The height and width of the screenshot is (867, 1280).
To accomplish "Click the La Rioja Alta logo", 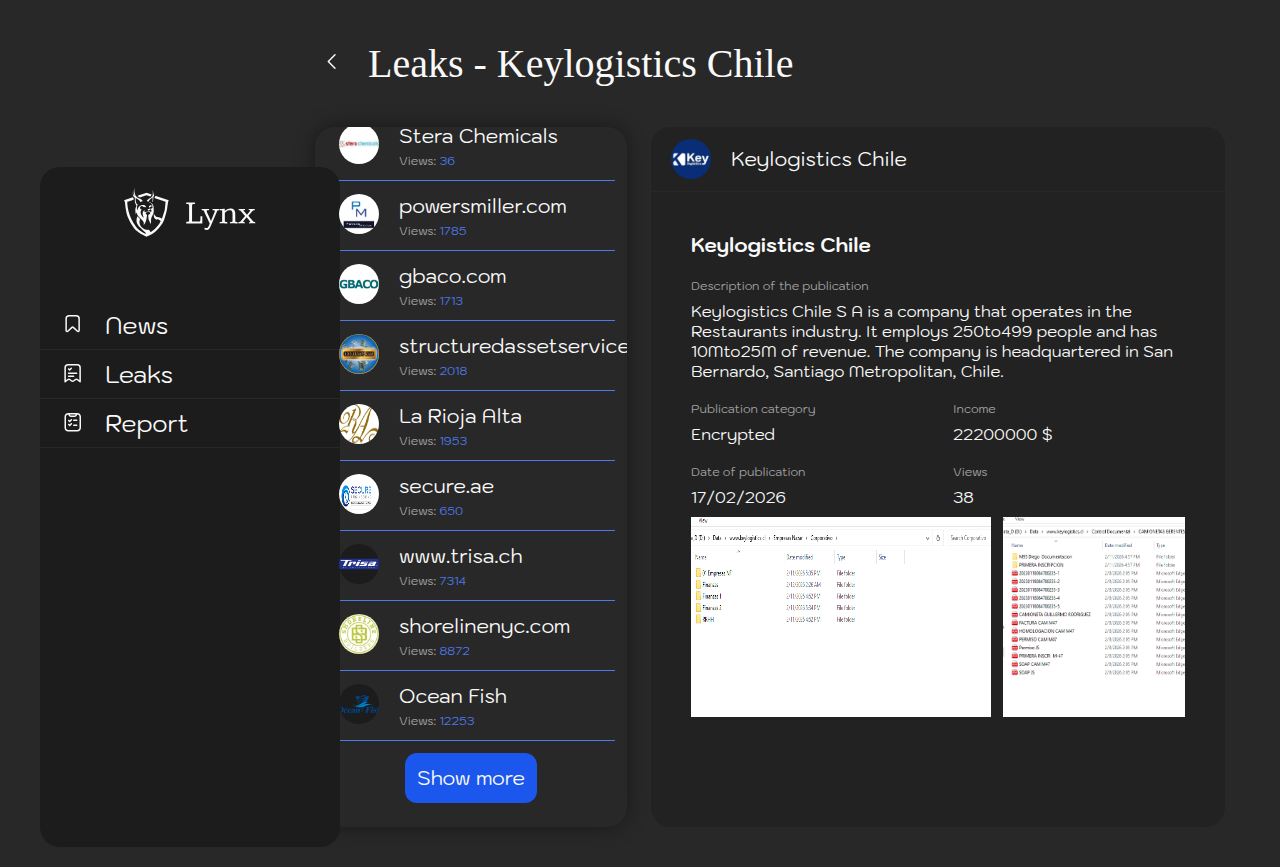I will pyautogui.click(x=359, y=424).
